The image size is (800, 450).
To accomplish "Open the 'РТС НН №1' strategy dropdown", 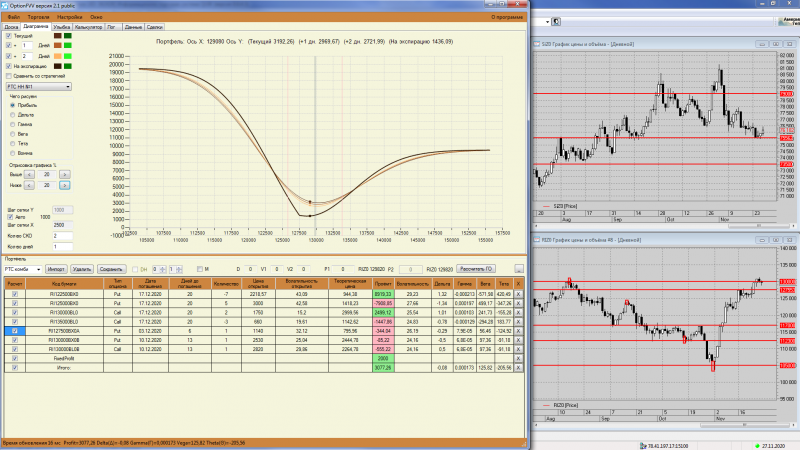I will tap(39, 87).
